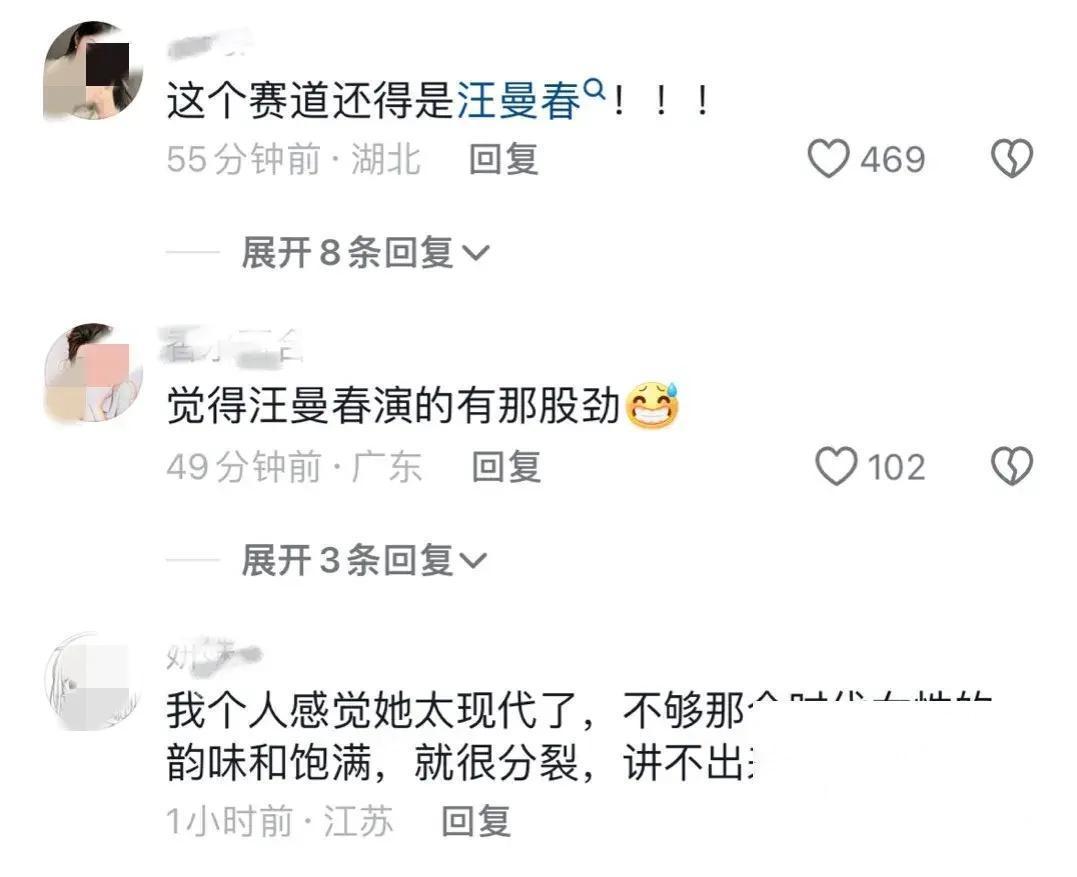
Task: Open third commenter's avatar
Action: tap(93, 681)
